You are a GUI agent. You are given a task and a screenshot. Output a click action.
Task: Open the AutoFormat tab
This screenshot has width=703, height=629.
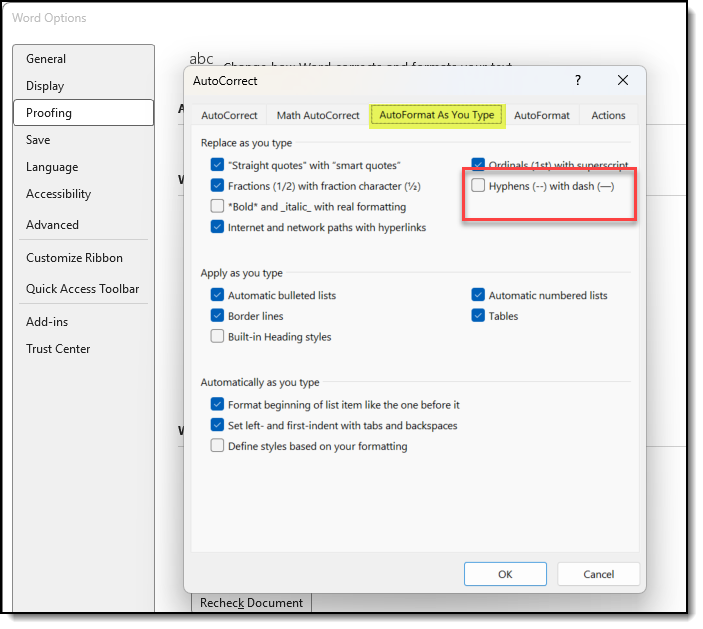(x=541, y=115)
